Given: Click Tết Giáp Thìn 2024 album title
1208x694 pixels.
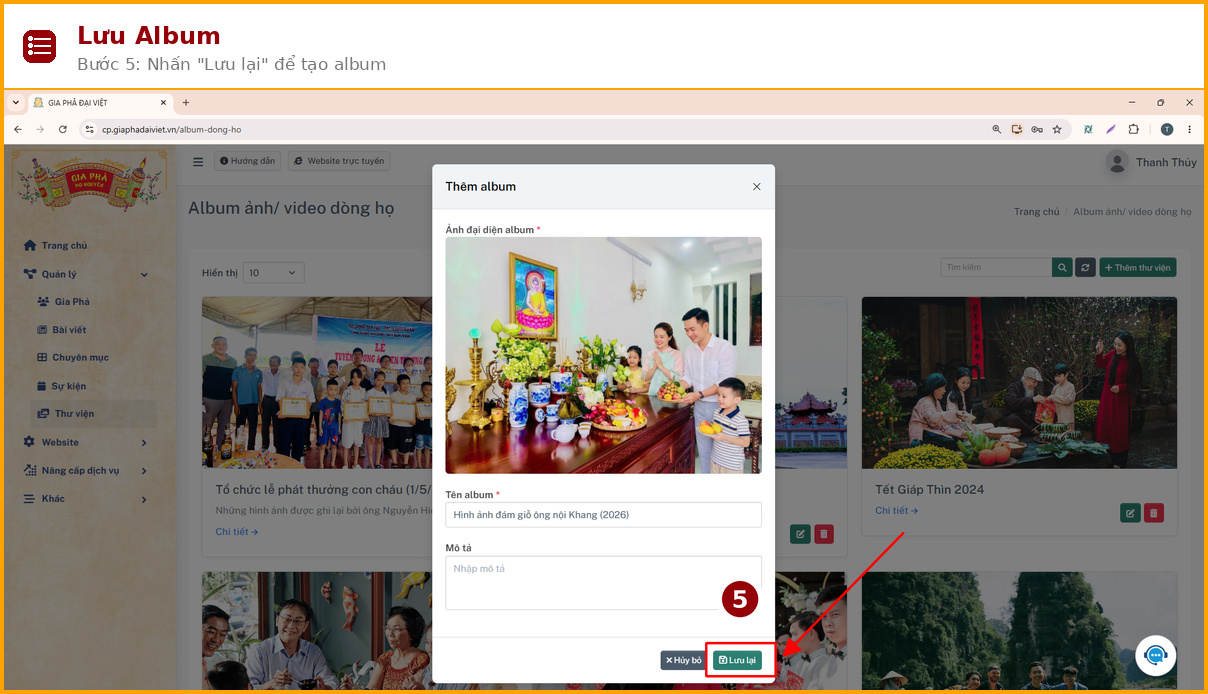Looking at the screenshot, I should [929, 489].
